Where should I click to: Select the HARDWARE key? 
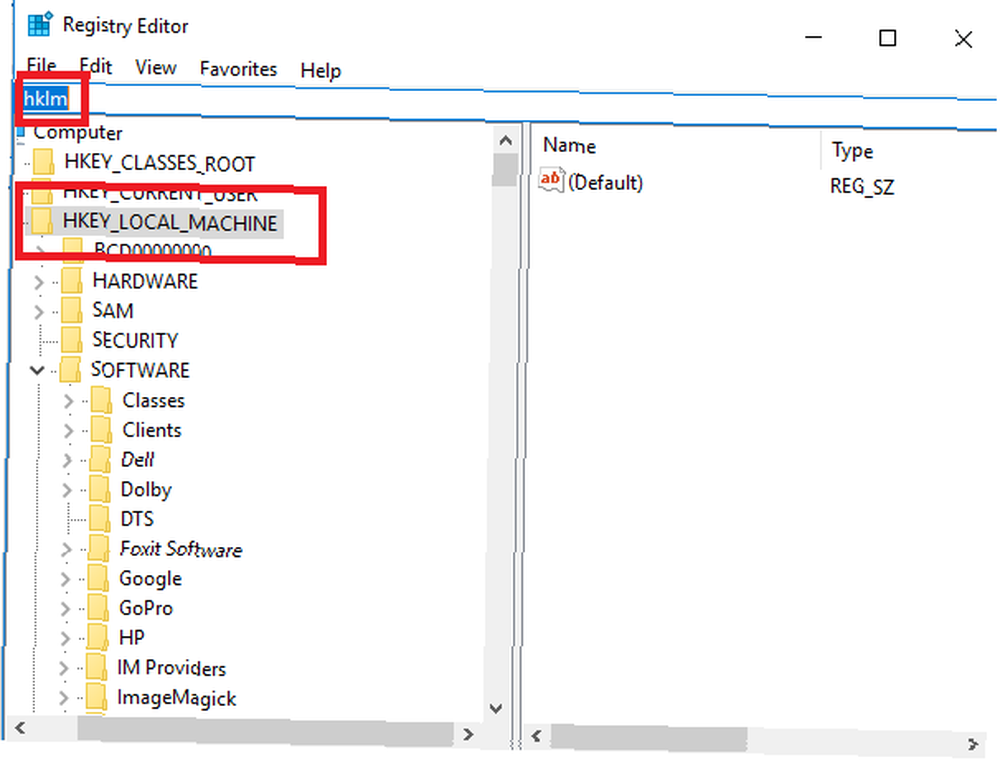click(145, 281)
